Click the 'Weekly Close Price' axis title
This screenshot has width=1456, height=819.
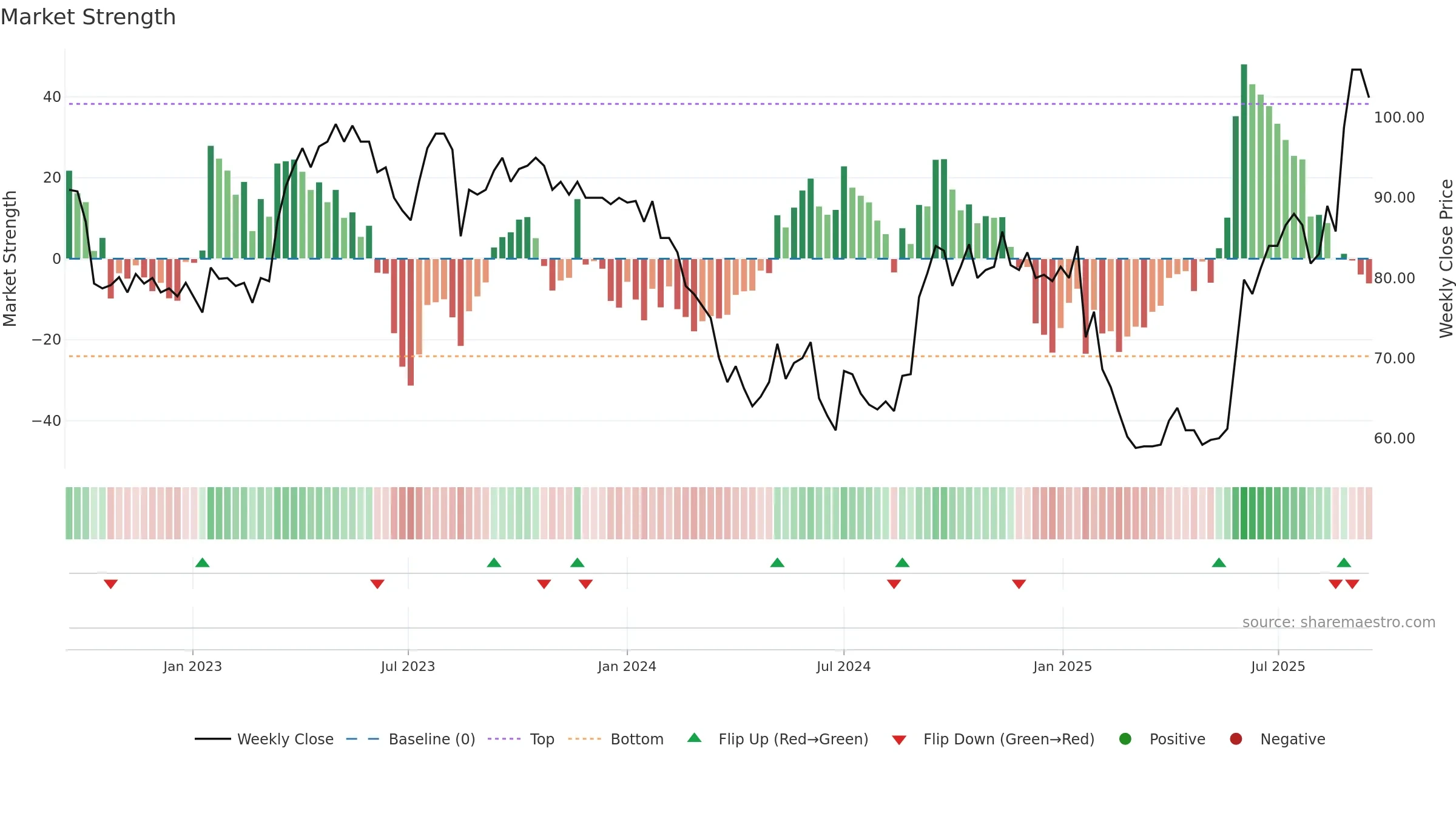1446,258
